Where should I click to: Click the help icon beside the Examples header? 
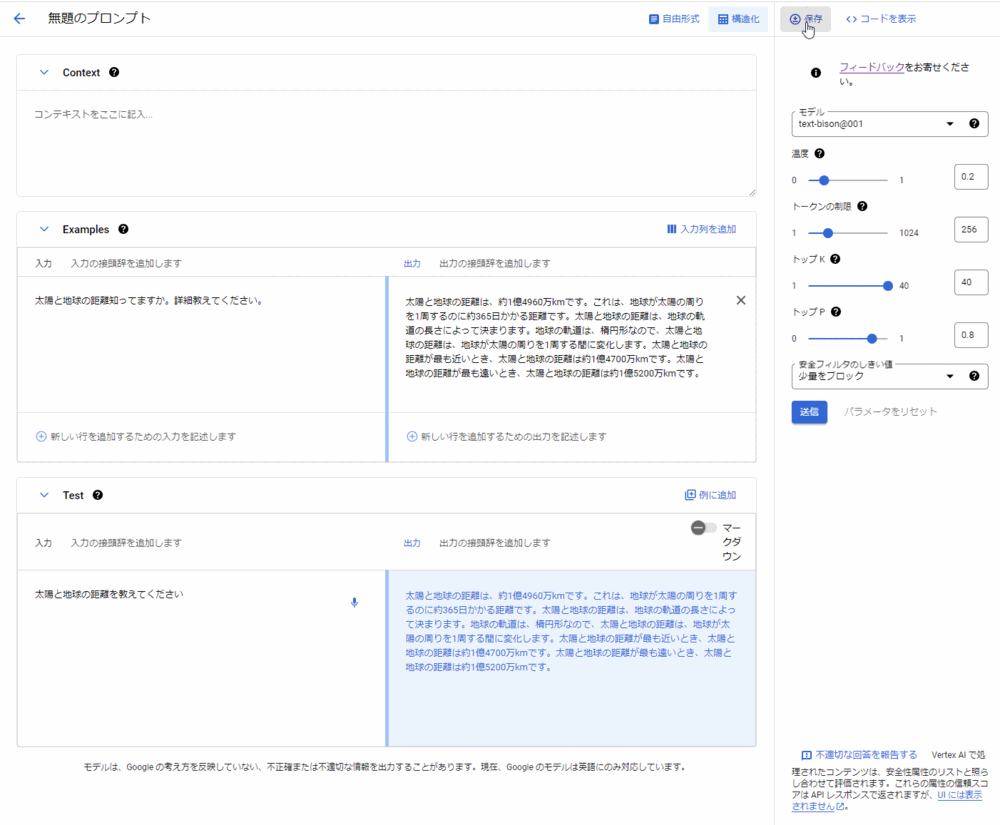click(123, 229)
